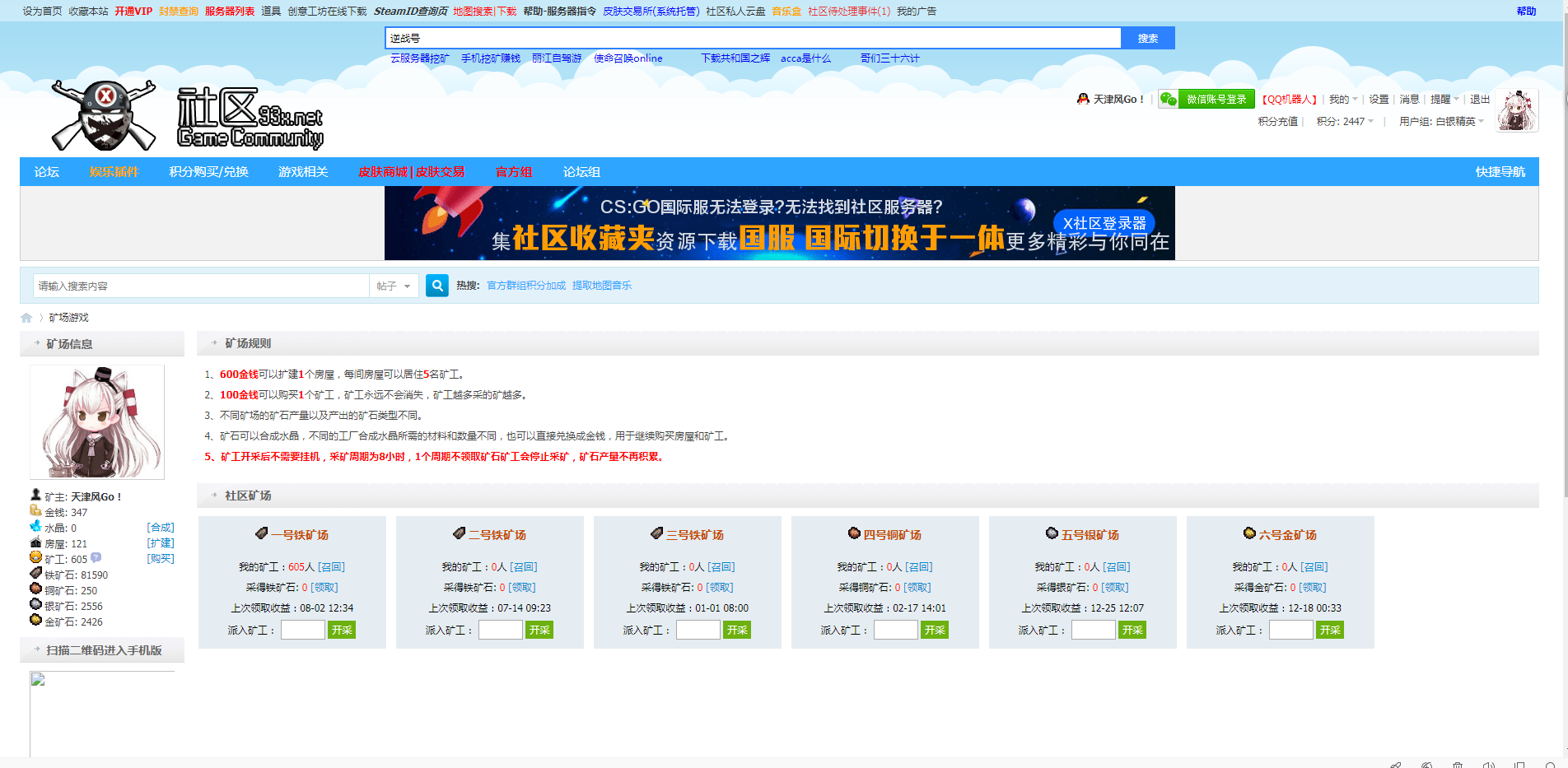Click the [扩建] link to expand houses
The height and width of the screenshot is (768, 1568).
pyautogui.click(x=161, y=542)
